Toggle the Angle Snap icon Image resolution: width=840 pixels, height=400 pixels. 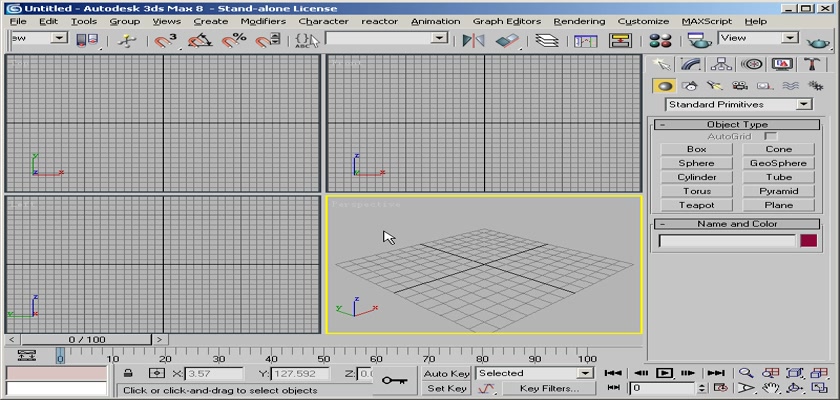tap(199, 40)
